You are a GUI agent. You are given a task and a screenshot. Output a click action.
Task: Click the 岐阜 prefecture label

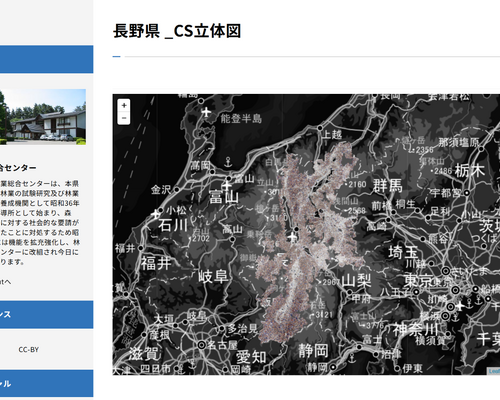213,277
